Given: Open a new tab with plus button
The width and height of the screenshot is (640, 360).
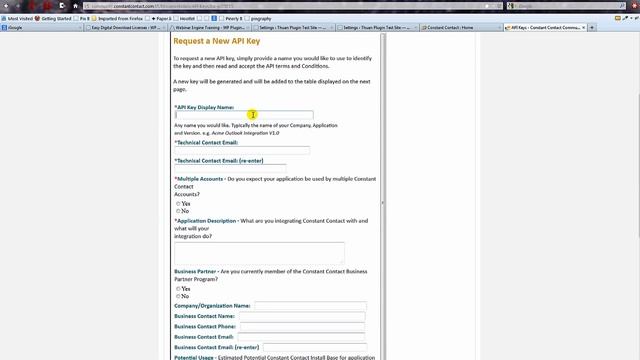Looking at the screenshot, I should pos(592,27).
